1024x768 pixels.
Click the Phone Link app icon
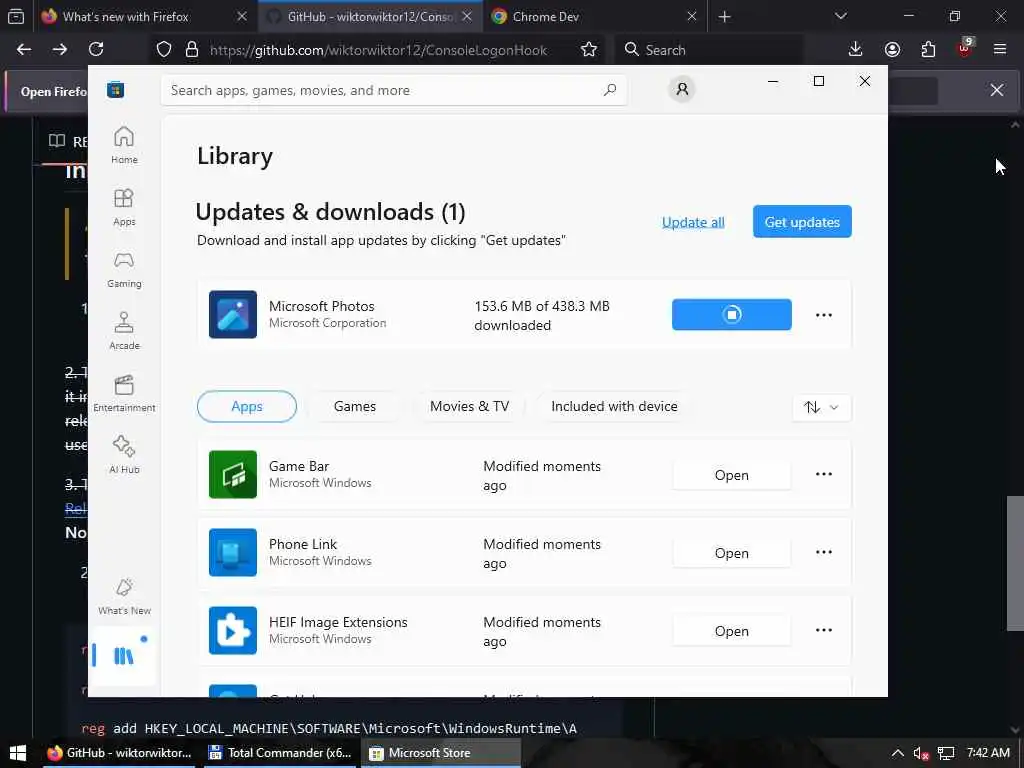click(x=232, y=552)
